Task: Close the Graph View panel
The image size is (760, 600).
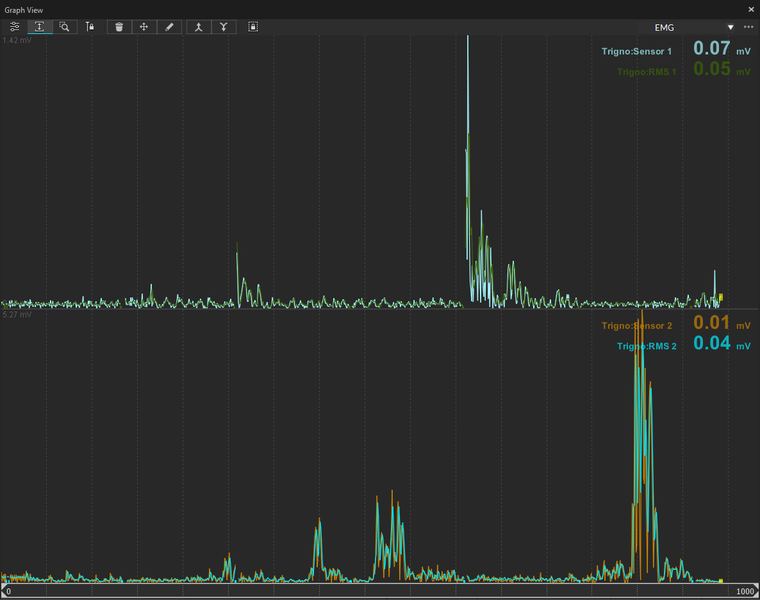Action: click(x=749, y=9)
